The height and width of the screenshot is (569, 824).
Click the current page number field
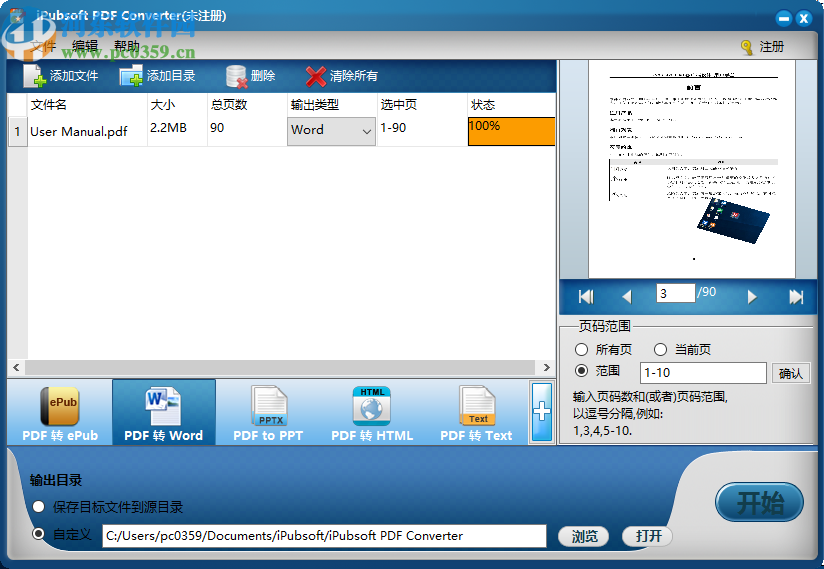point(675,293)
